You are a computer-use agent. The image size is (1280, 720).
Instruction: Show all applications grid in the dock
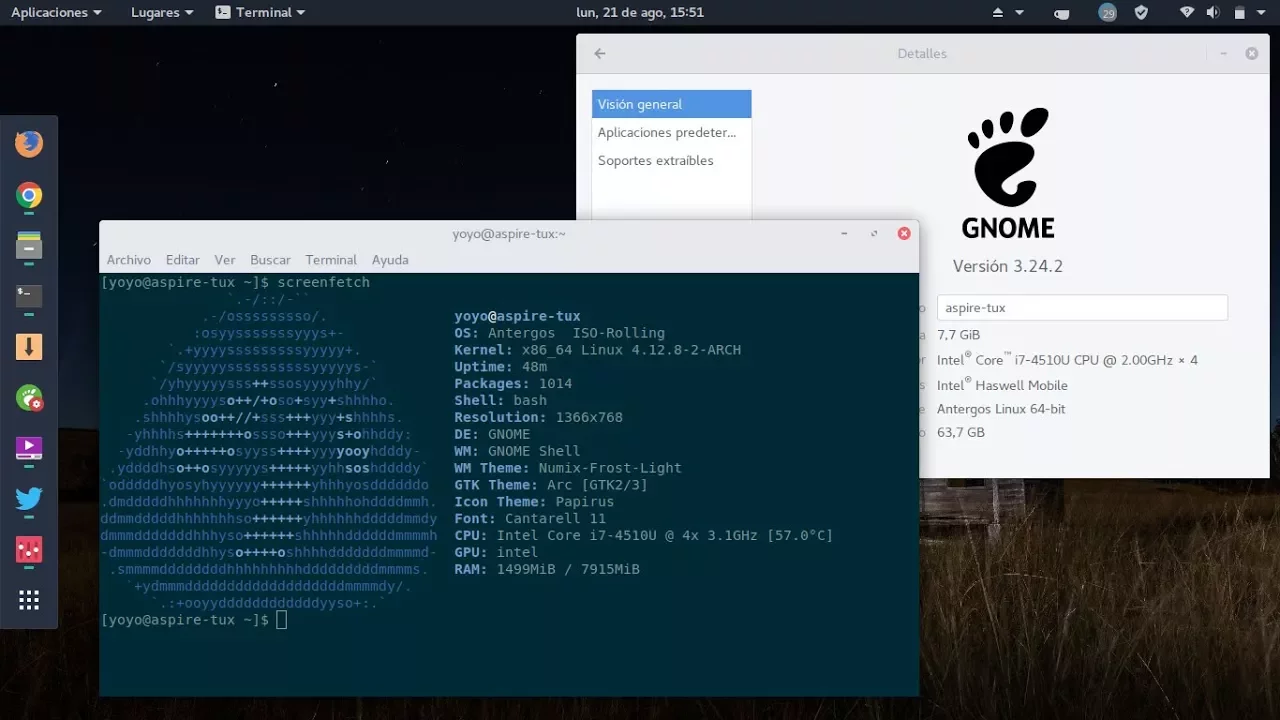[29, 600]
